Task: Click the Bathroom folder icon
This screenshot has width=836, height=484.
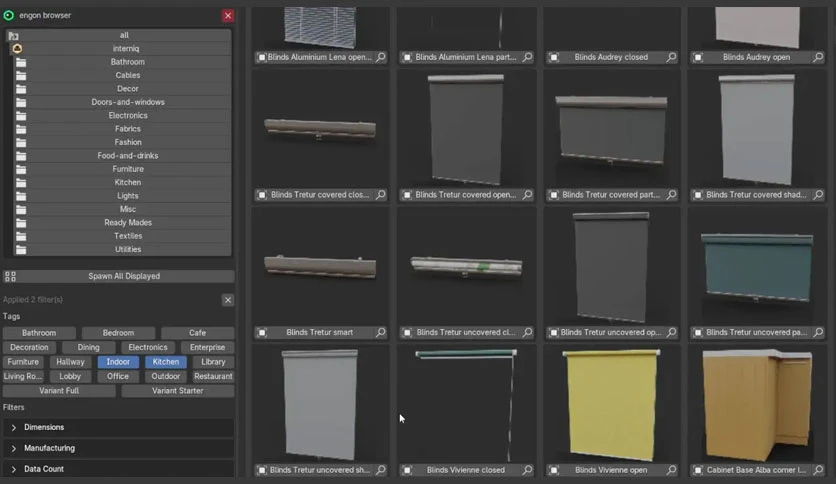Action: 21,62
